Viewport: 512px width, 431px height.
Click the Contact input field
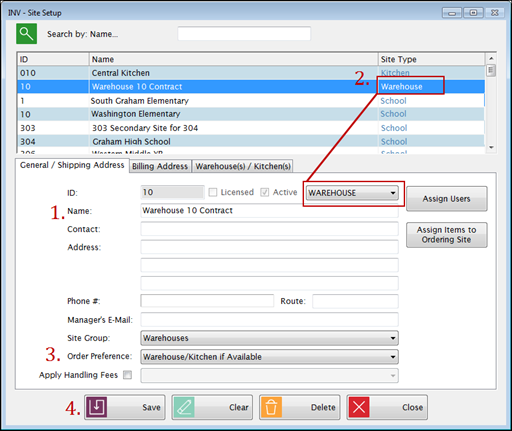pyautogui.click(x=269, y=229)
